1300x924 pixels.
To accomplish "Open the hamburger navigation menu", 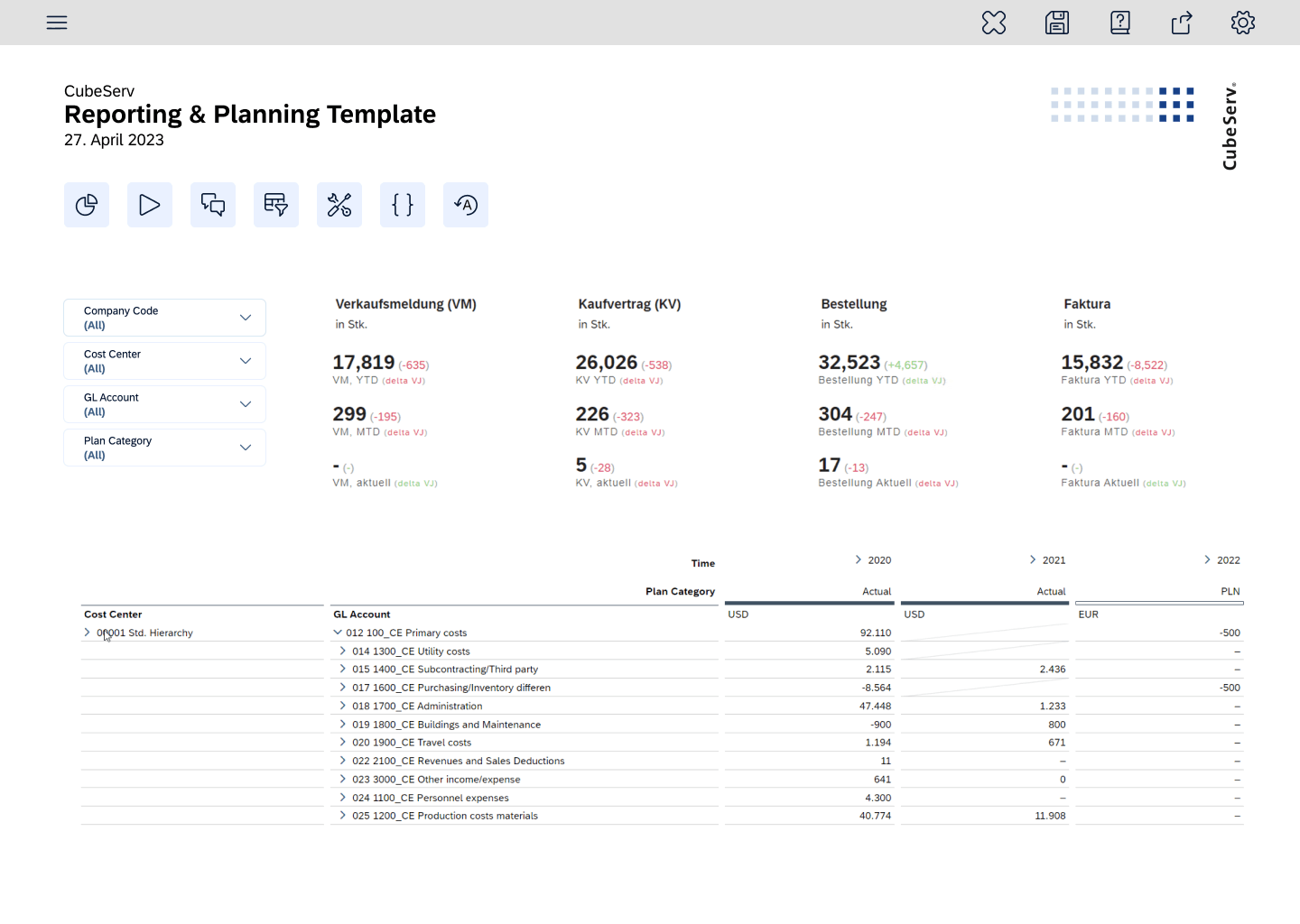I will 56,23.
